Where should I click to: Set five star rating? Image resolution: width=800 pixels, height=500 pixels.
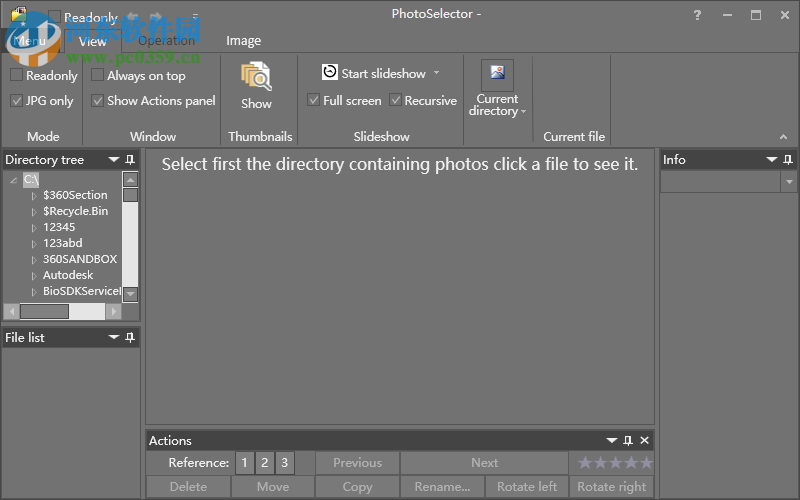click(646, 463)
